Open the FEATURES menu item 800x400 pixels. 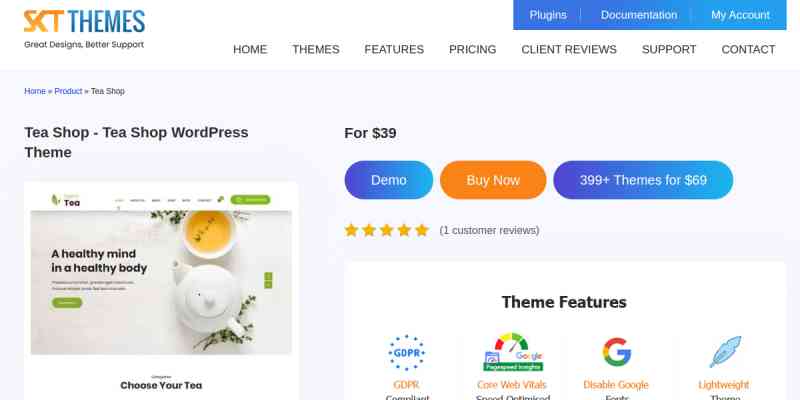394,49
